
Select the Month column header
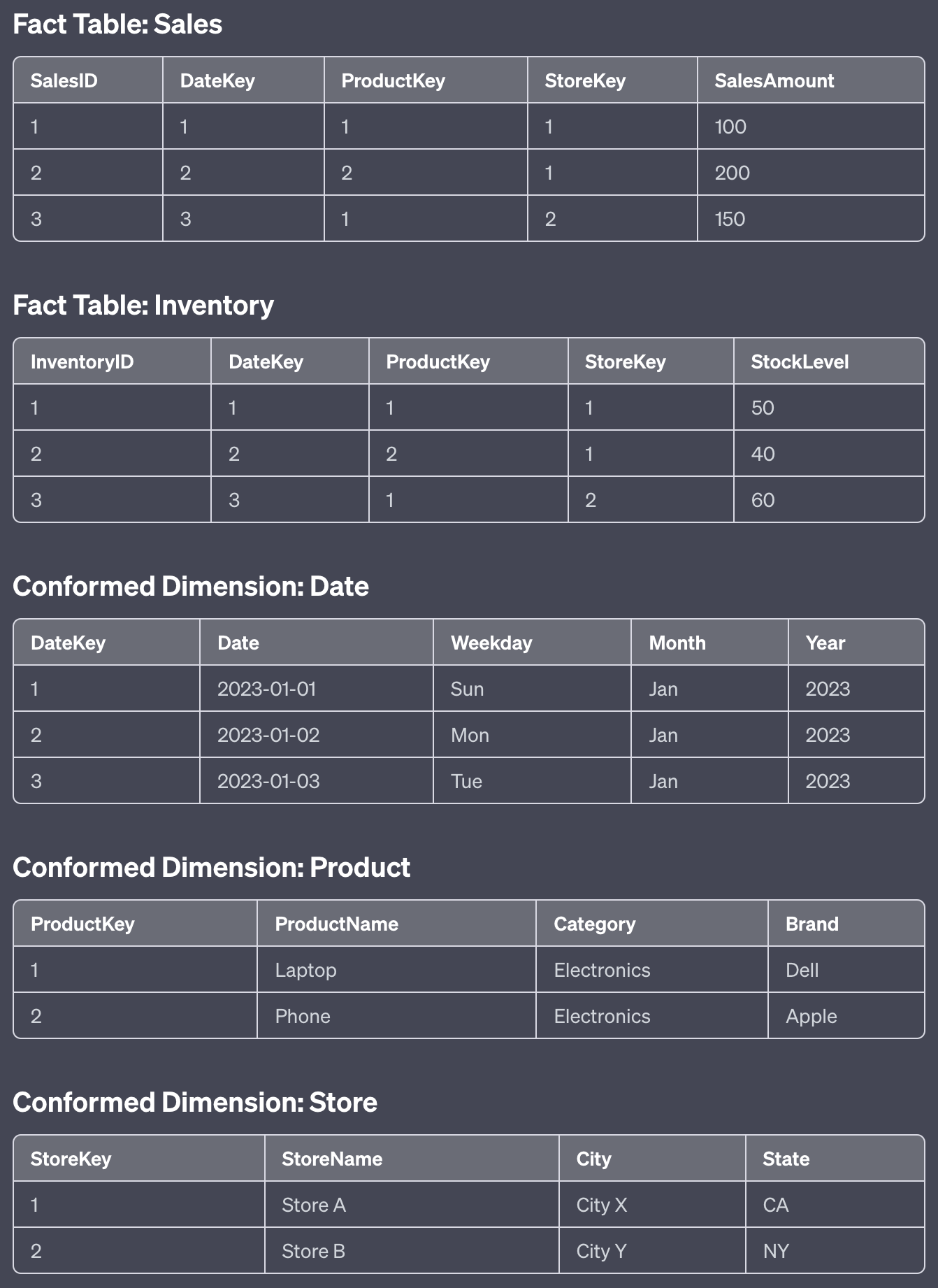[x=677, y=643]
